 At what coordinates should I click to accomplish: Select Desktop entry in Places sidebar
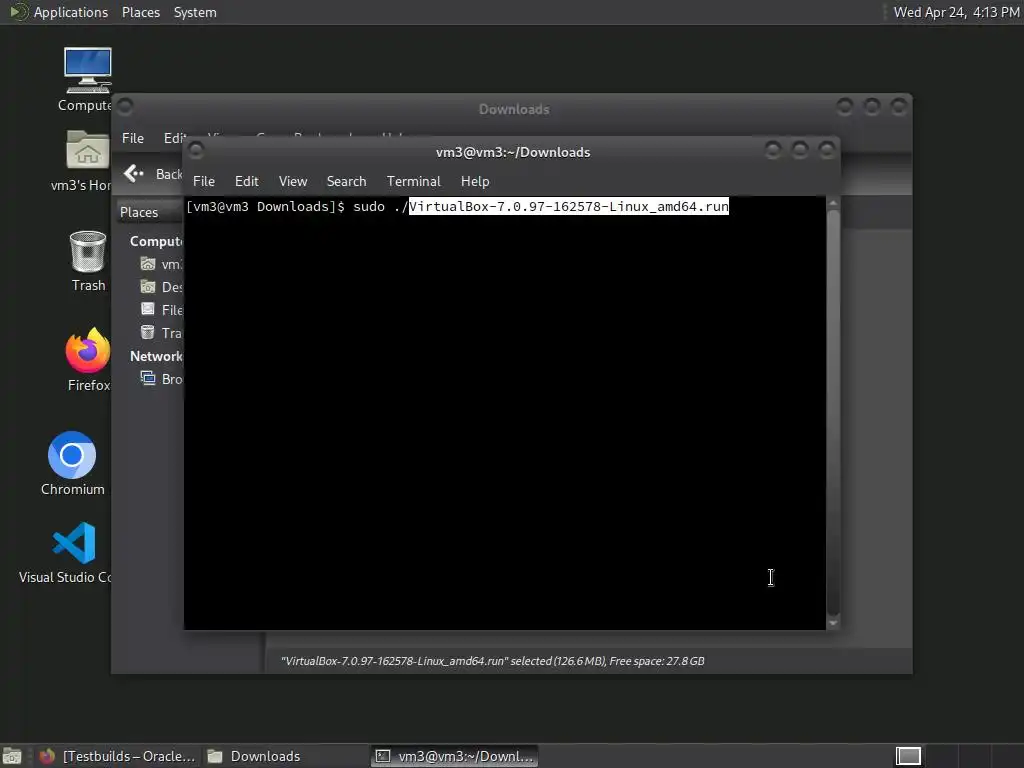pyautogui.click(x=162, y=287)
